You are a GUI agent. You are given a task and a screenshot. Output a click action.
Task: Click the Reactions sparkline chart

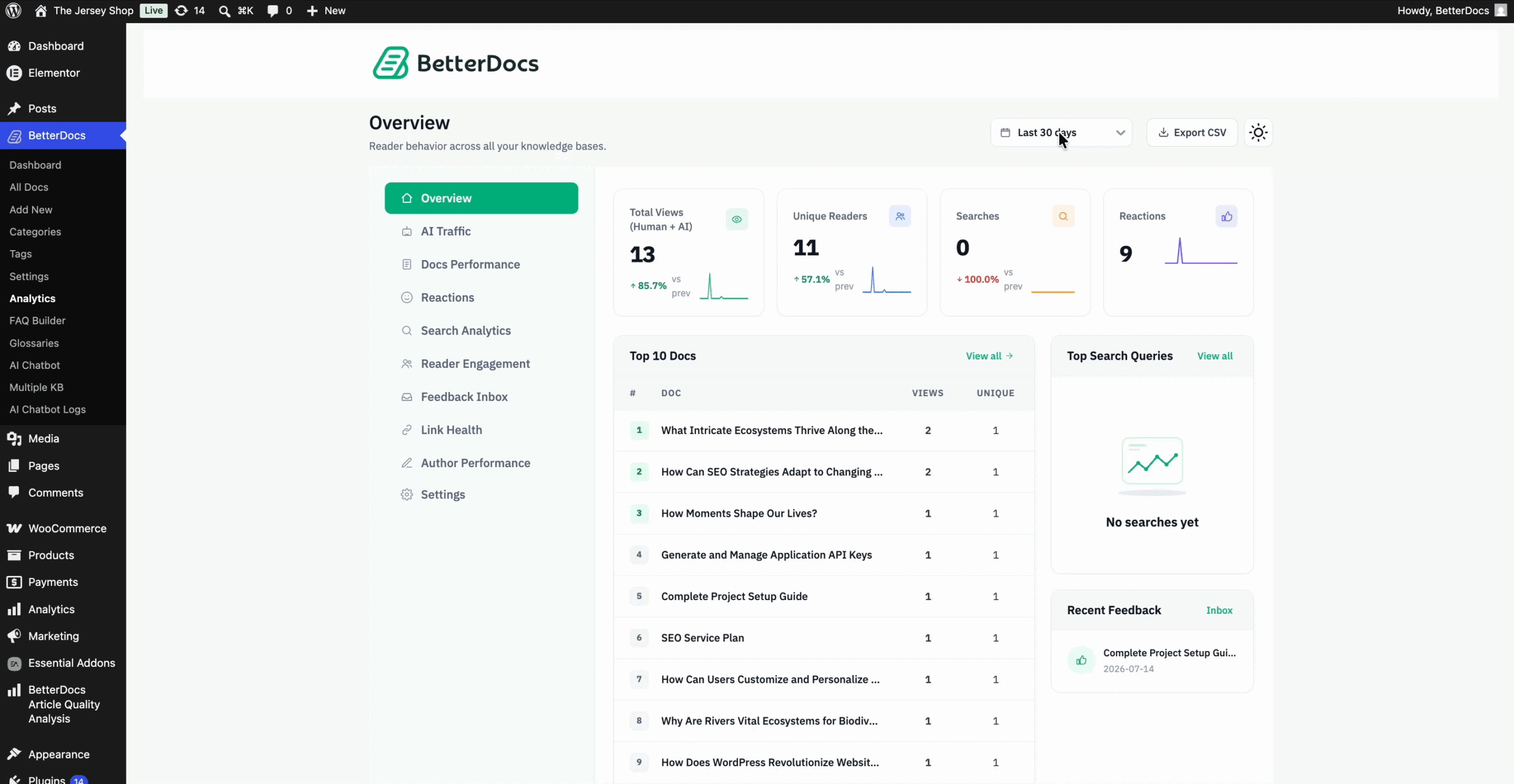click(x=1201, y=251)
